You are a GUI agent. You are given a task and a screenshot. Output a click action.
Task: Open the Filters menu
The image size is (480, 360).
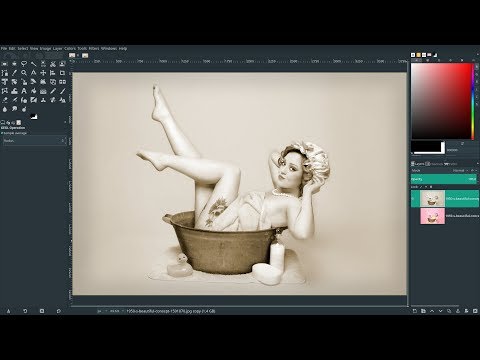[94, 48]
